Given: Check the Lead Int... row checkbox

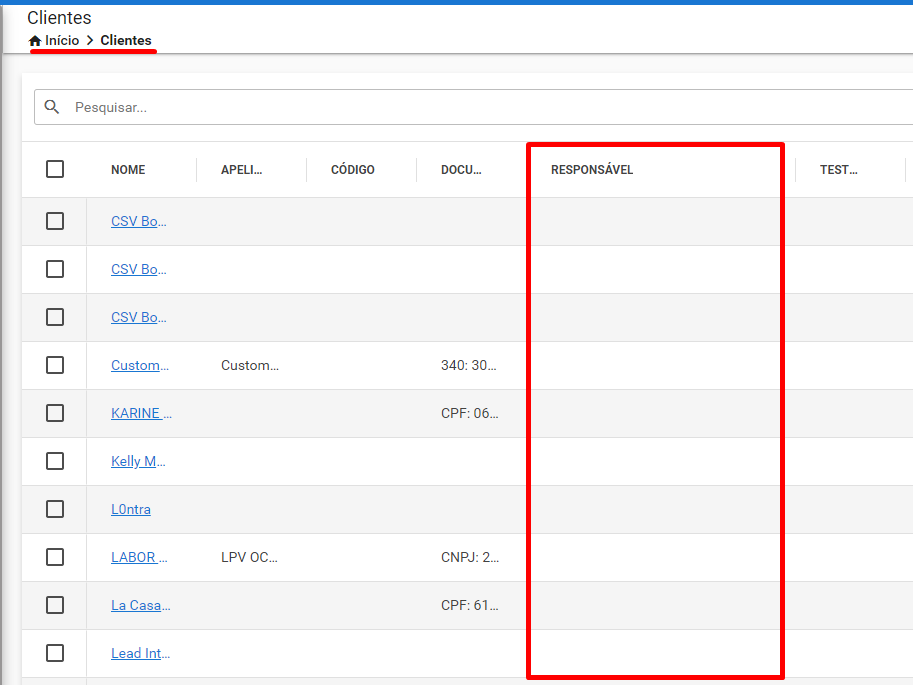Looking at the screenshot, I should click(55, 653).
